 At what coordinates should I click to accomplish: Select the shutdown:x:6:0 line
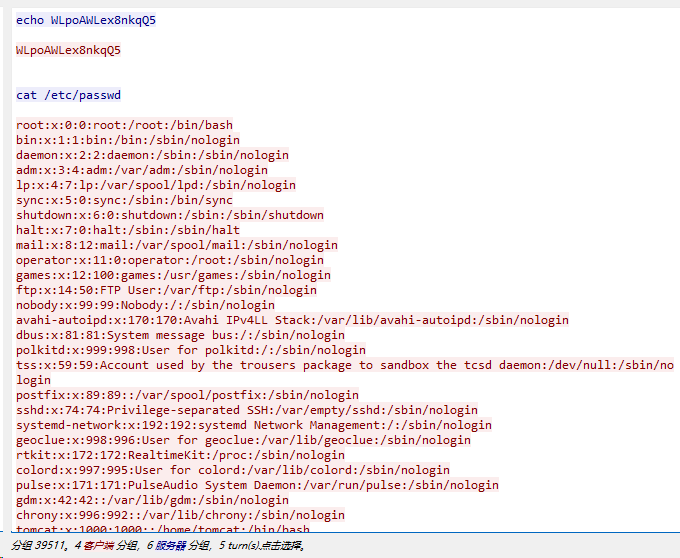pos(170,215)
